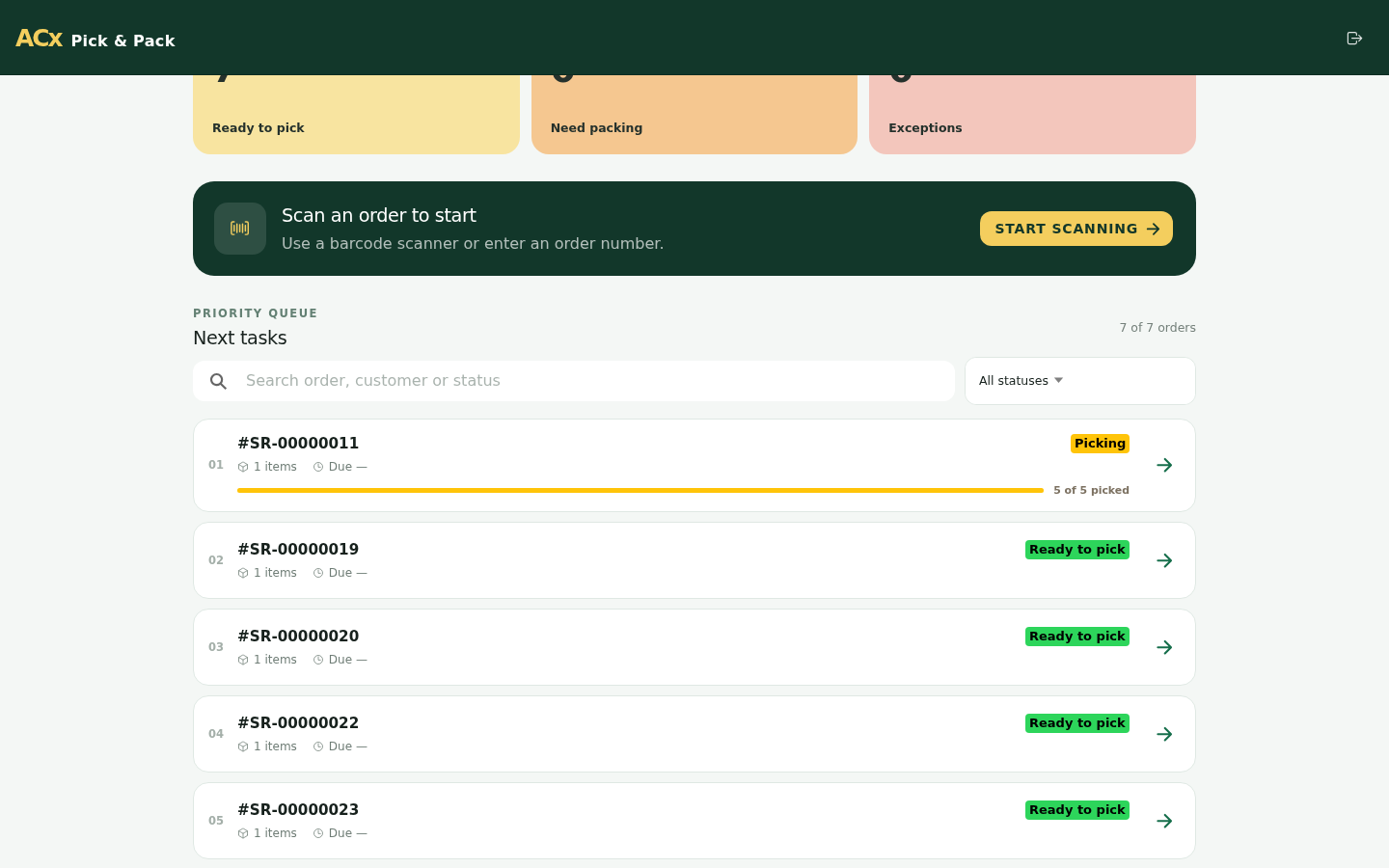Select the Exceptions summary card
Viewport: 1389px width, 868px height.
pos(1032,114)
